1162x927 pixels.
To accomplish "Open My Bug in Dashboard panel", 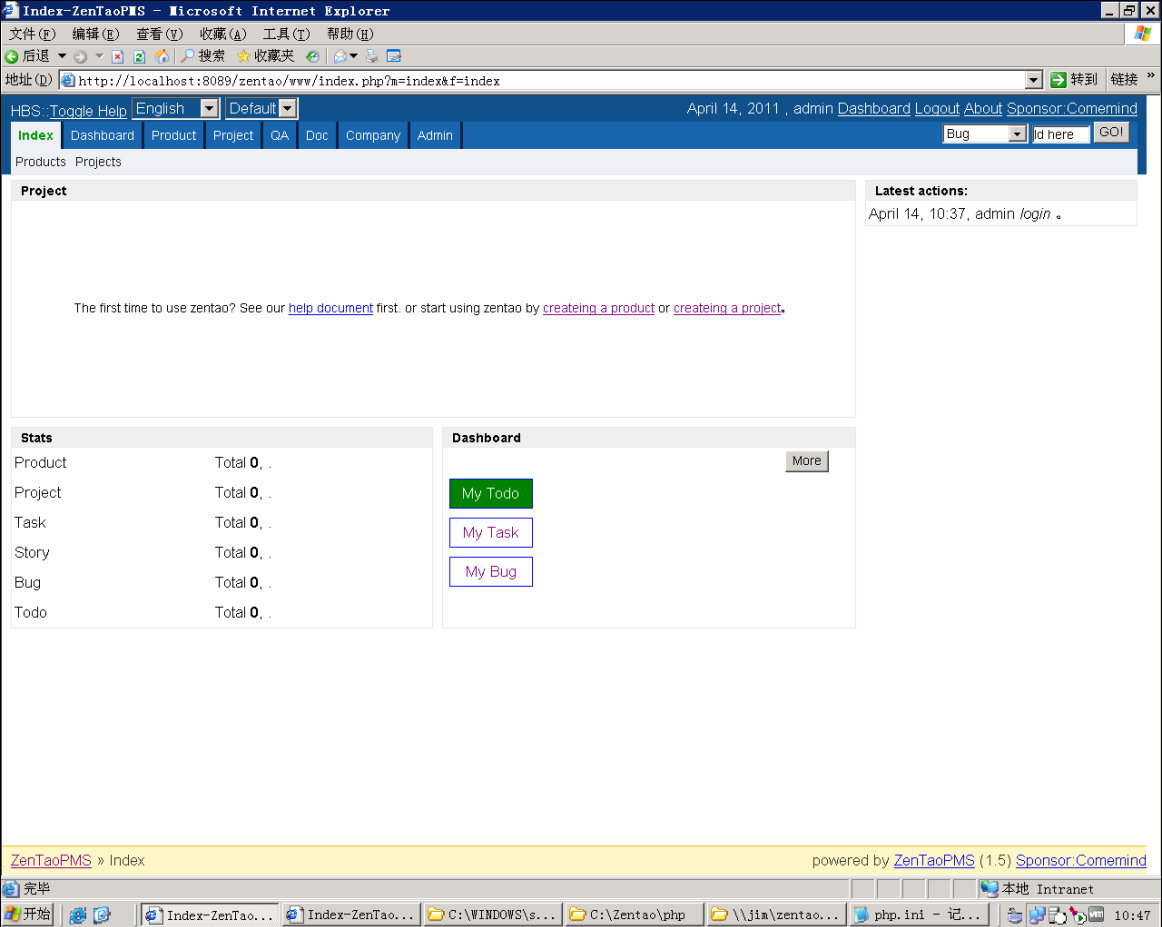I will (x=491, y=572).
